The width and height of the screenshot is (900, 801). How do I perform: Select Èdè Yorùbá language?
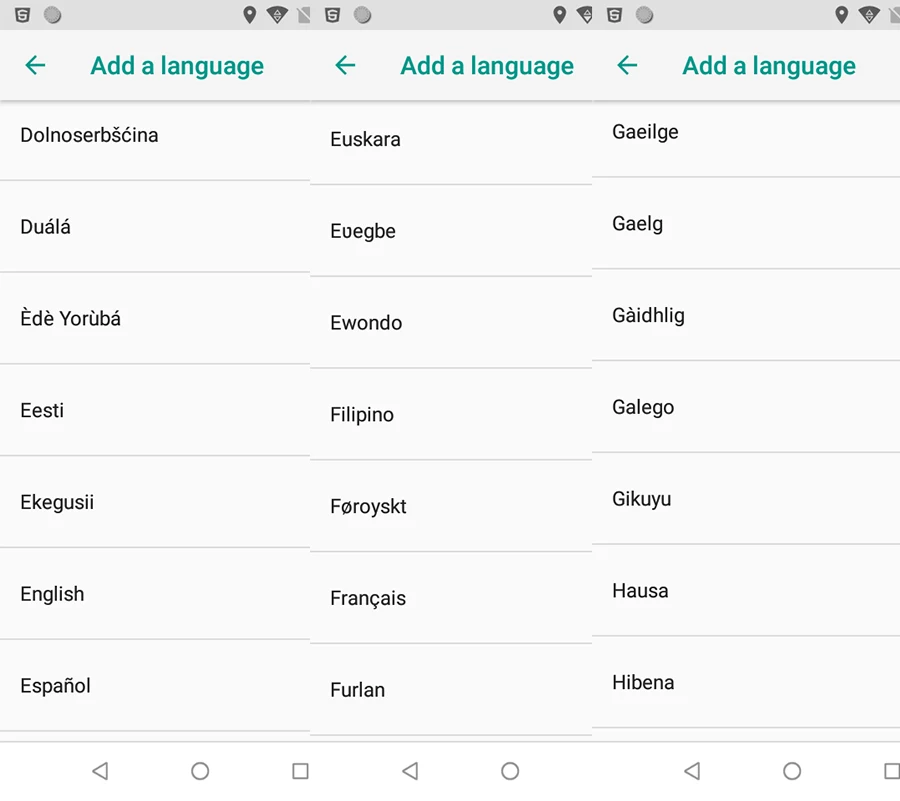(x=155, y=318)
